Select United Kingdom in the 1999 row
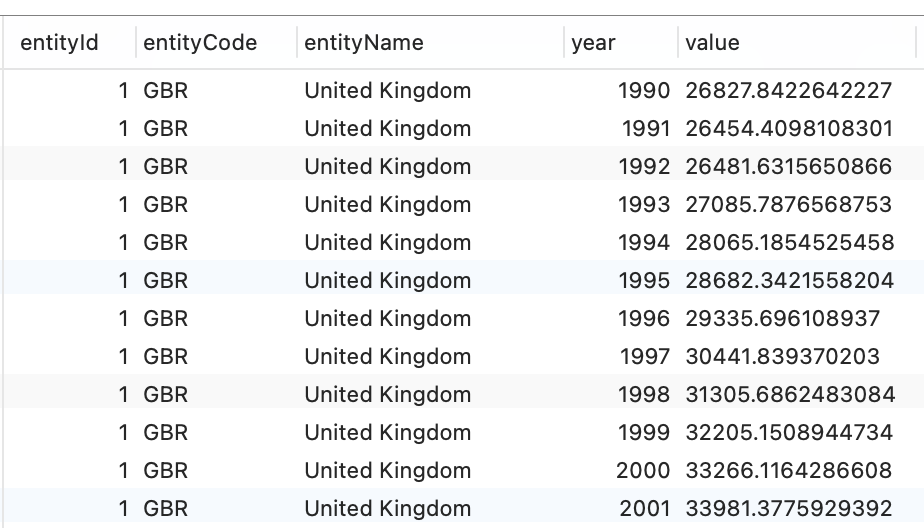 point(388,433)
